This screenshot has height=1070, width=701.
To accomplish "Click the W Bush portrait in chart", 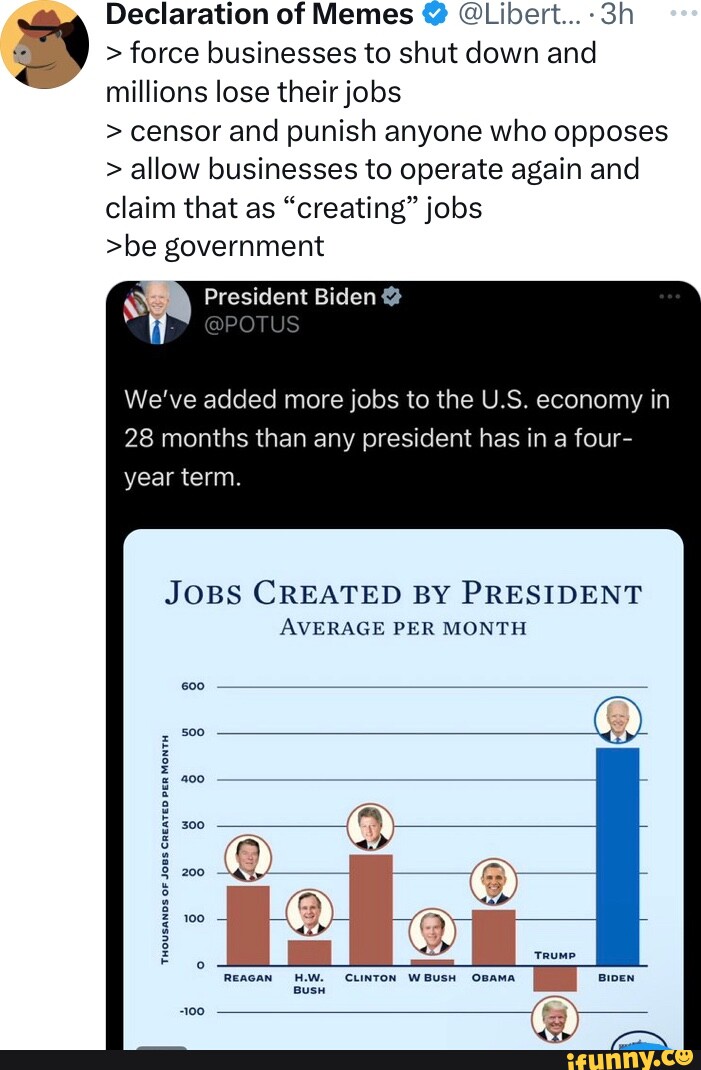I will pyautogui.click(x=433, y=932).
